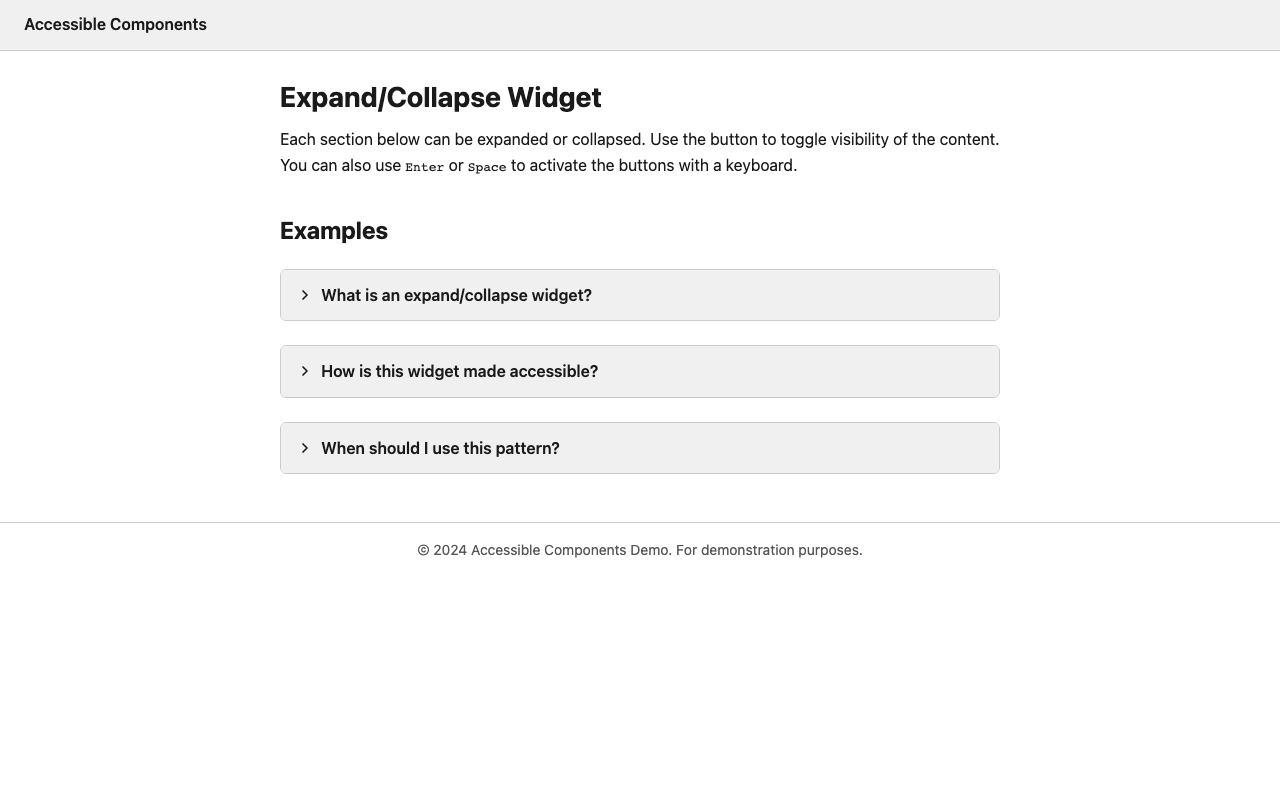Click "Accessible Components Demo" in the footer
The width and height of the screenshot is (1280, 800).
[570, 550]
